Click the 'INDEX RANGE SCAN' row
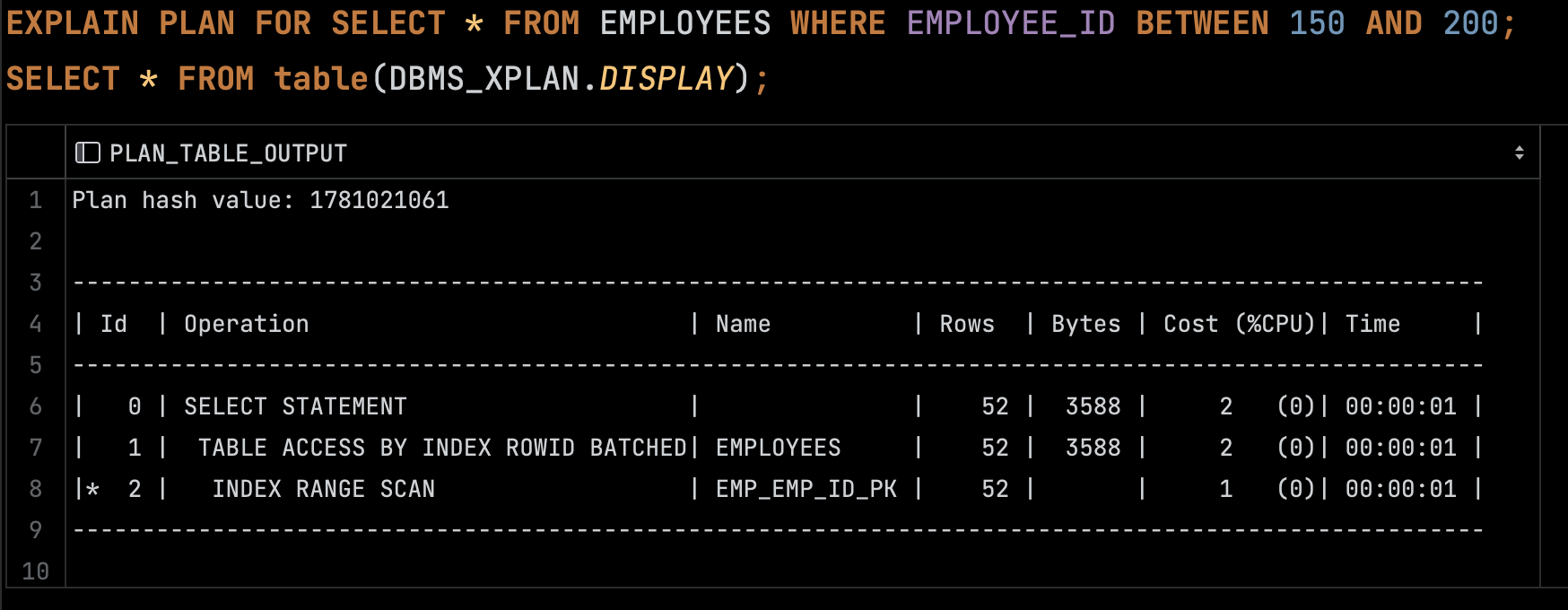Image resolution: width=1568 pixels, height=610 pixels. pos(803,489)
